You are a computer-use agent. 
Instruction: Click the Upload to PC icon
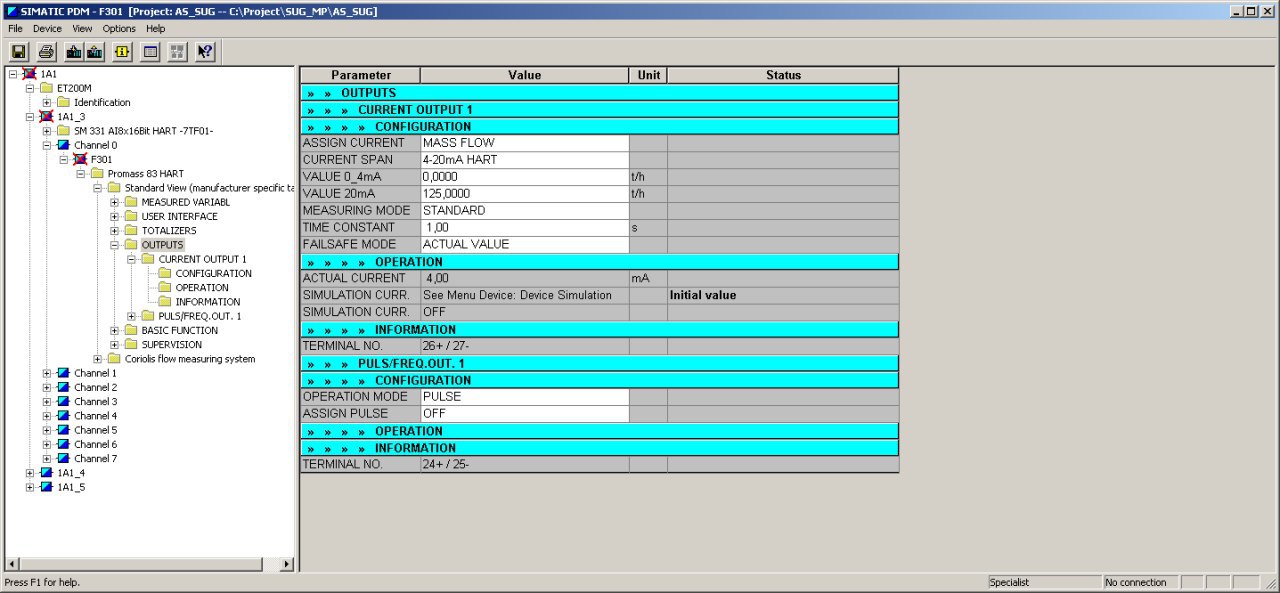coord(95,51)
